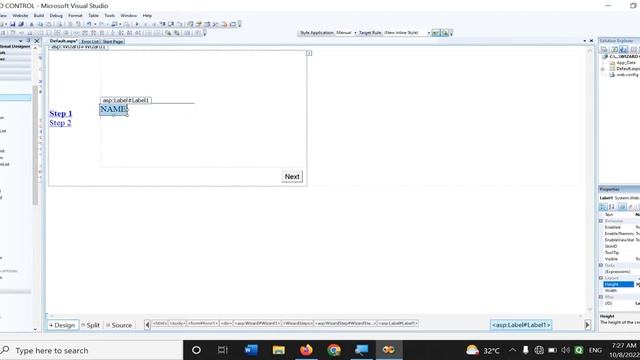Viewport: 640px width, 360px height.
Task: Collapse the Misc category in Properties
Action: (x=601, y=297)
